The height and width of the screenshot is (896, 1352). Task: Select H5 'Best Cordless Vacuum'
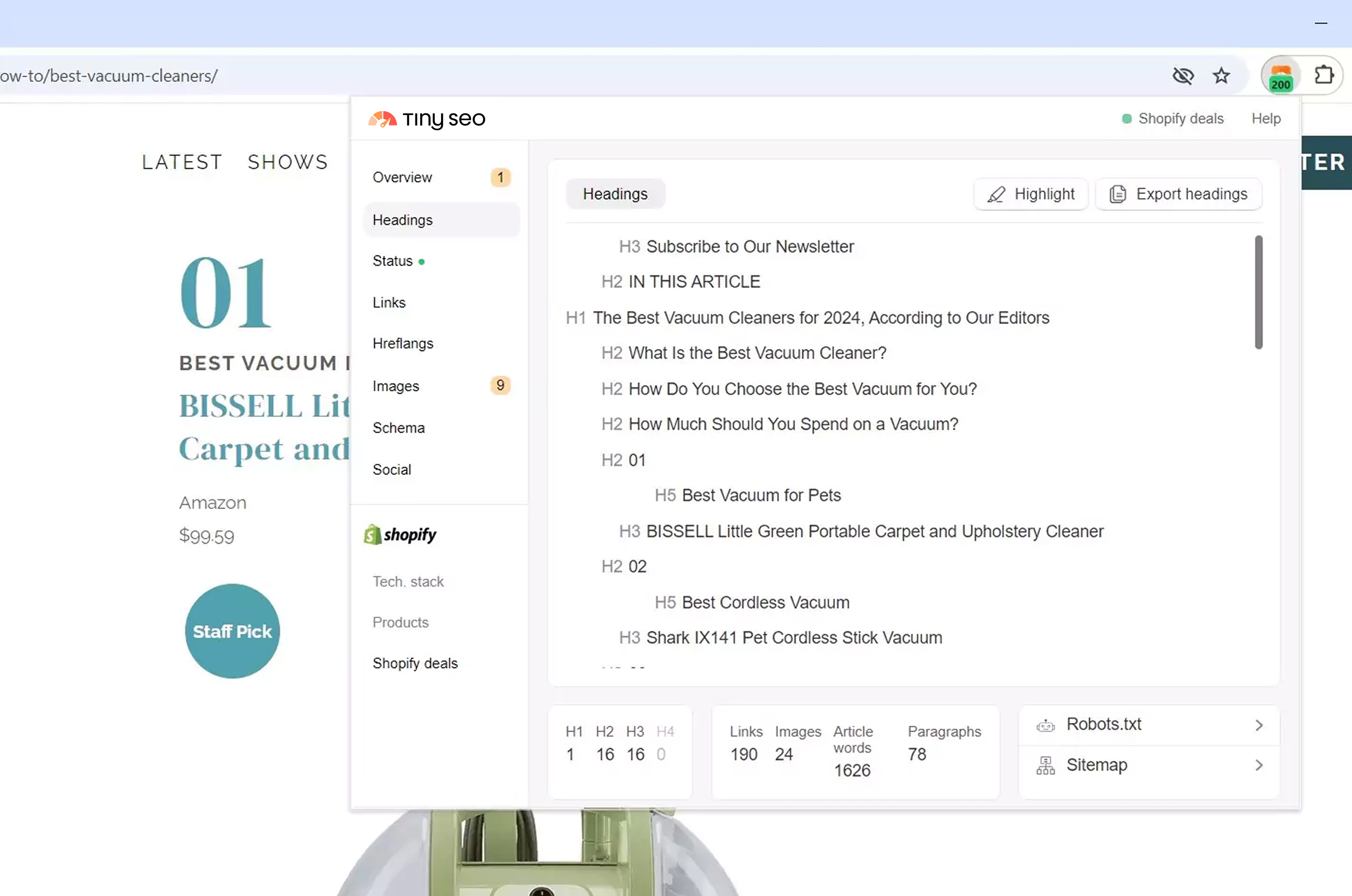(765, 603)
